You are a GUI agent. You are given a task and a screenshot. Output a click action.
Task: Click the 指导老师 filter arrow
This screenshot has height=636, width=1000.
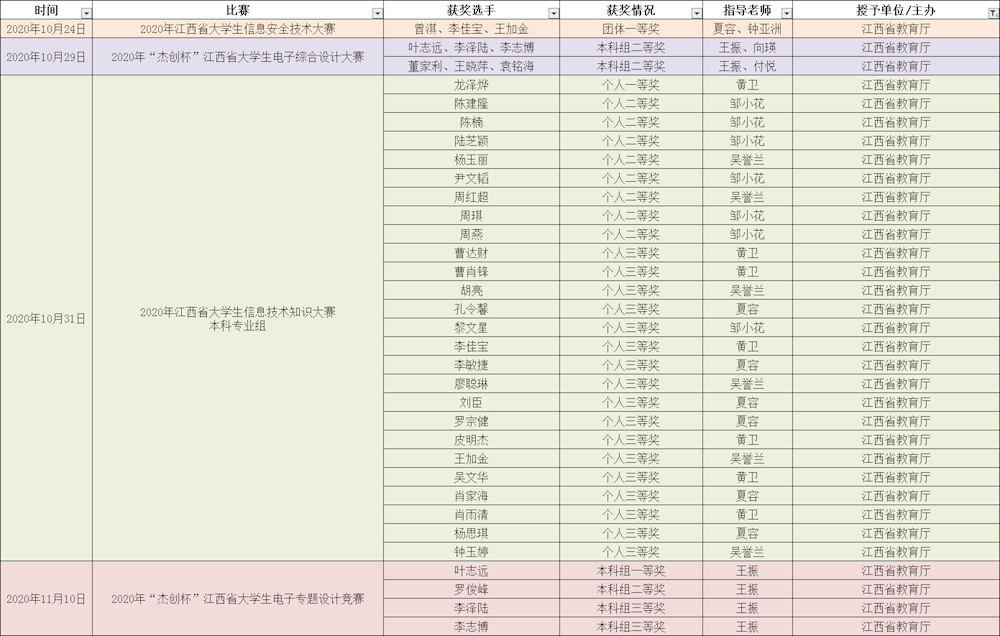pos(786,12)
